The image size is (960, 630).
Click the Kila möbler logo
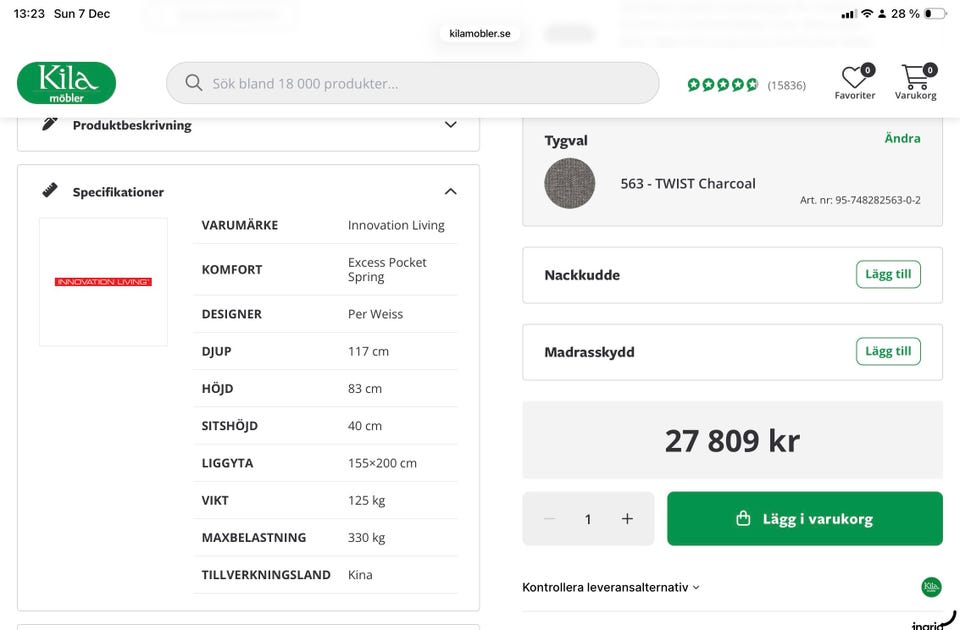pyautogui.click(x=67, y=83)
